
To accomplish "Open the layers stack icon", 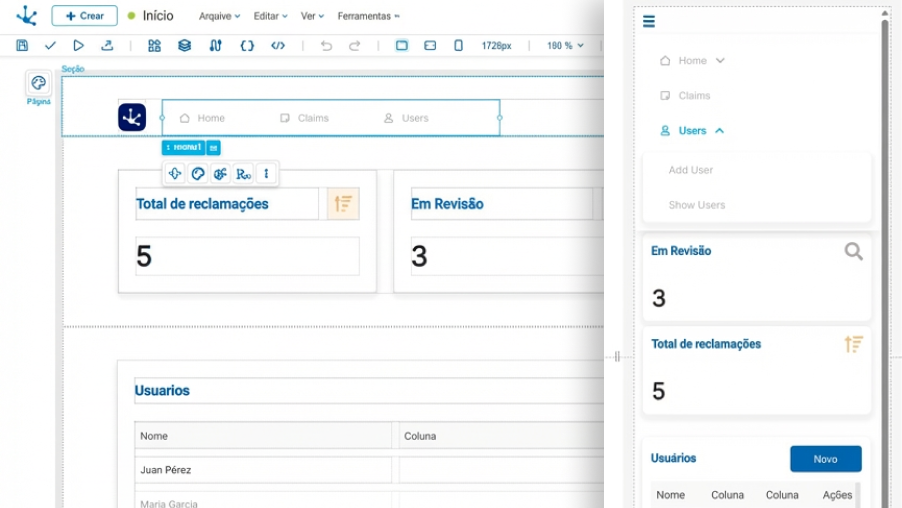I will point(184,46).
